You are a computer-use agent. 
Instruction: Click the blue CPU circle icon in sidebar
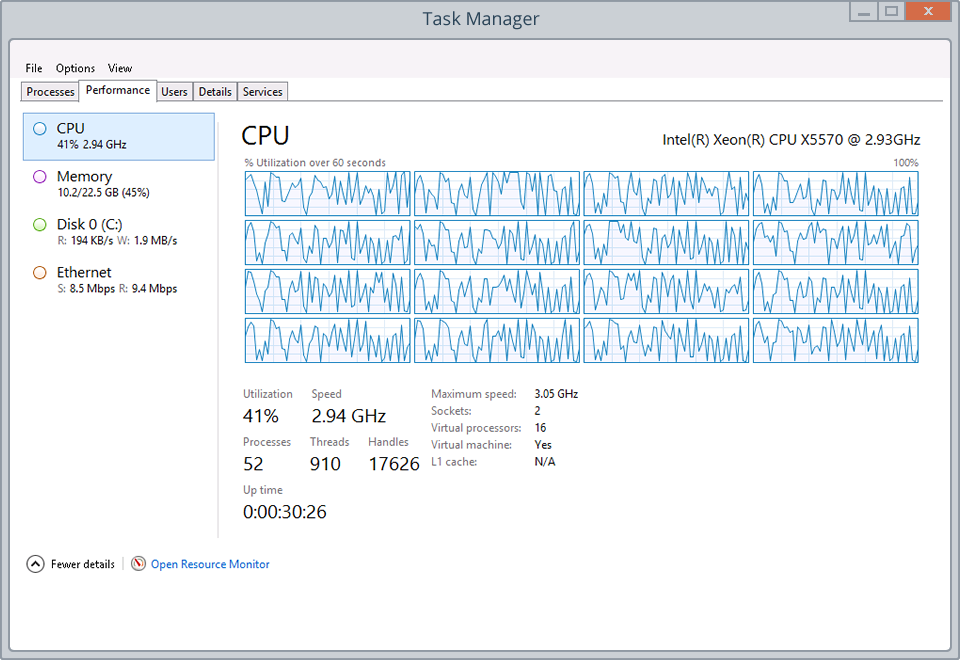[39, 128]
